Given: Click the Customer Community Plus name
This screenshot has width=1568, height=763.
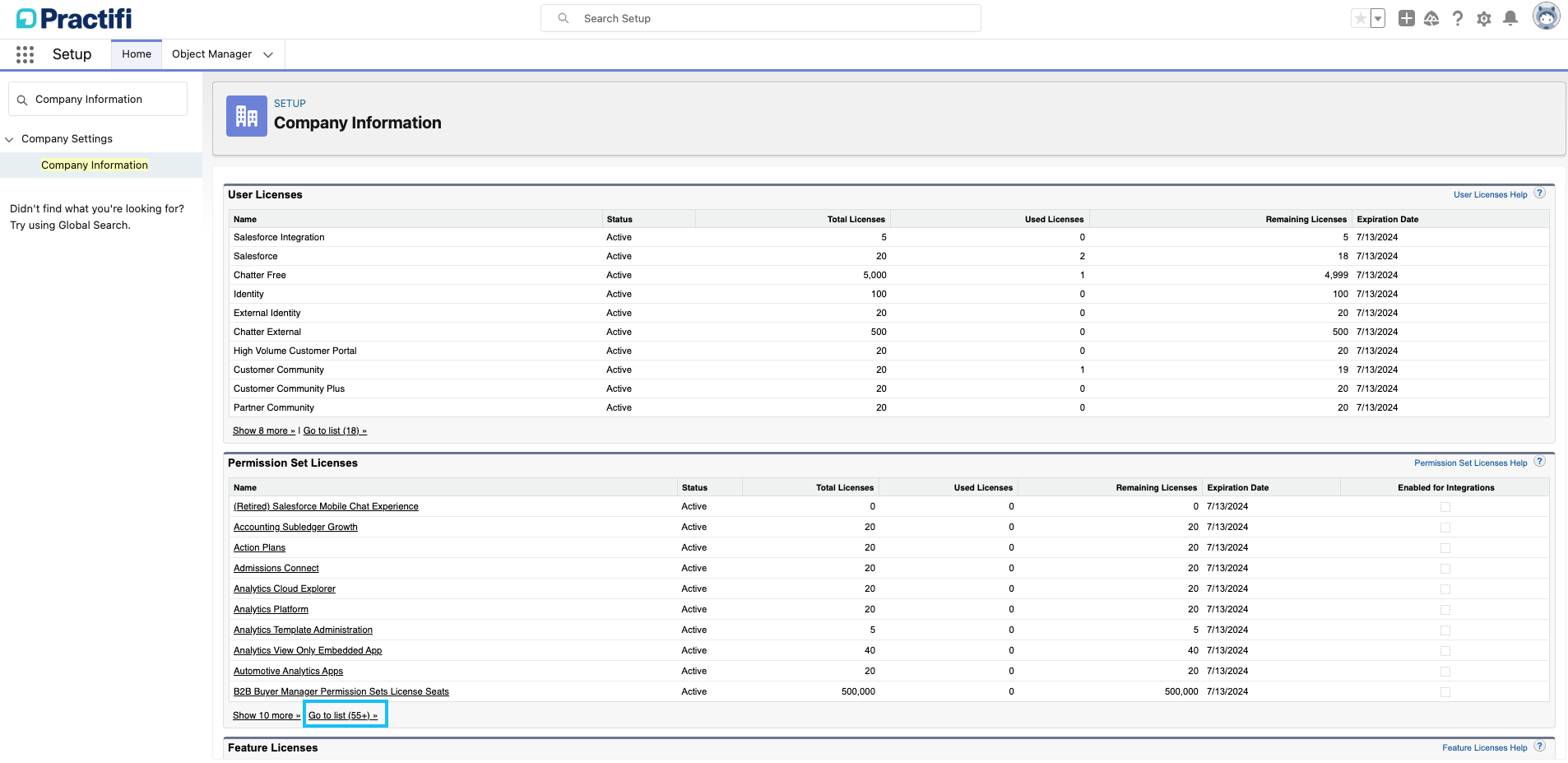Looking at the screenshot, I should [x=289, y=388].
